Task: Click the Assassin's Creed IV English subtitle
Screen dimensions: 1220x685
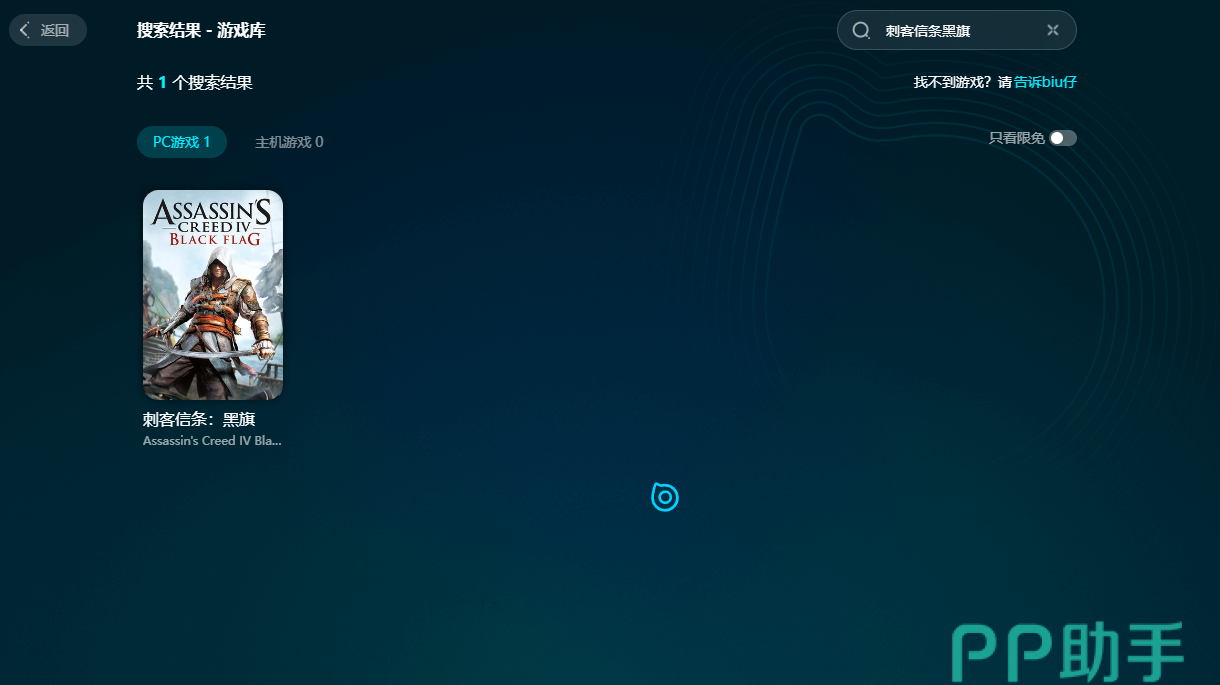Action: (x=212, y=441)
